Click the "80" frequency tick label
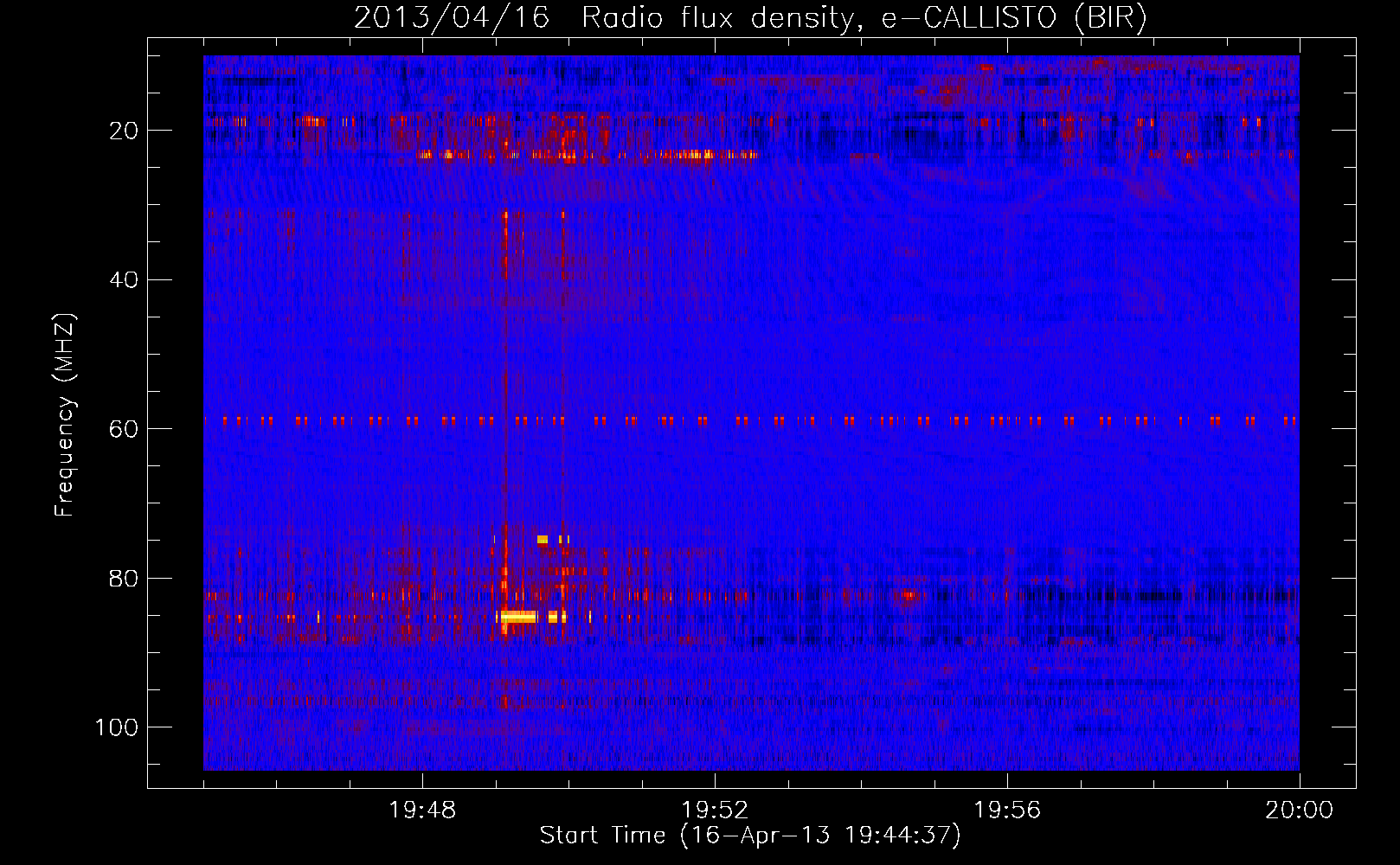Viewport: 1400px width, 865px height. 125,579
